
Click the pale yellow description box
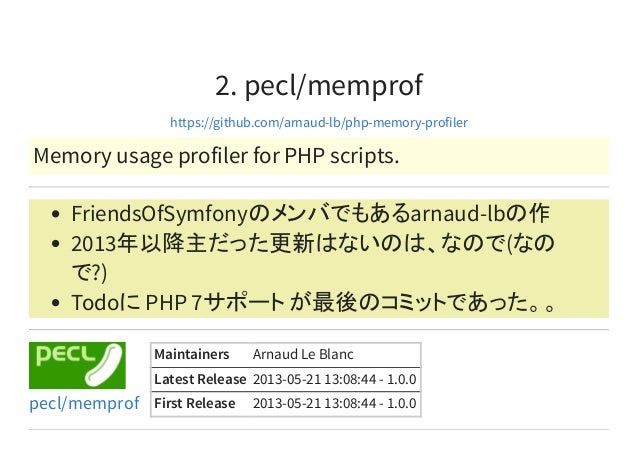319,156
